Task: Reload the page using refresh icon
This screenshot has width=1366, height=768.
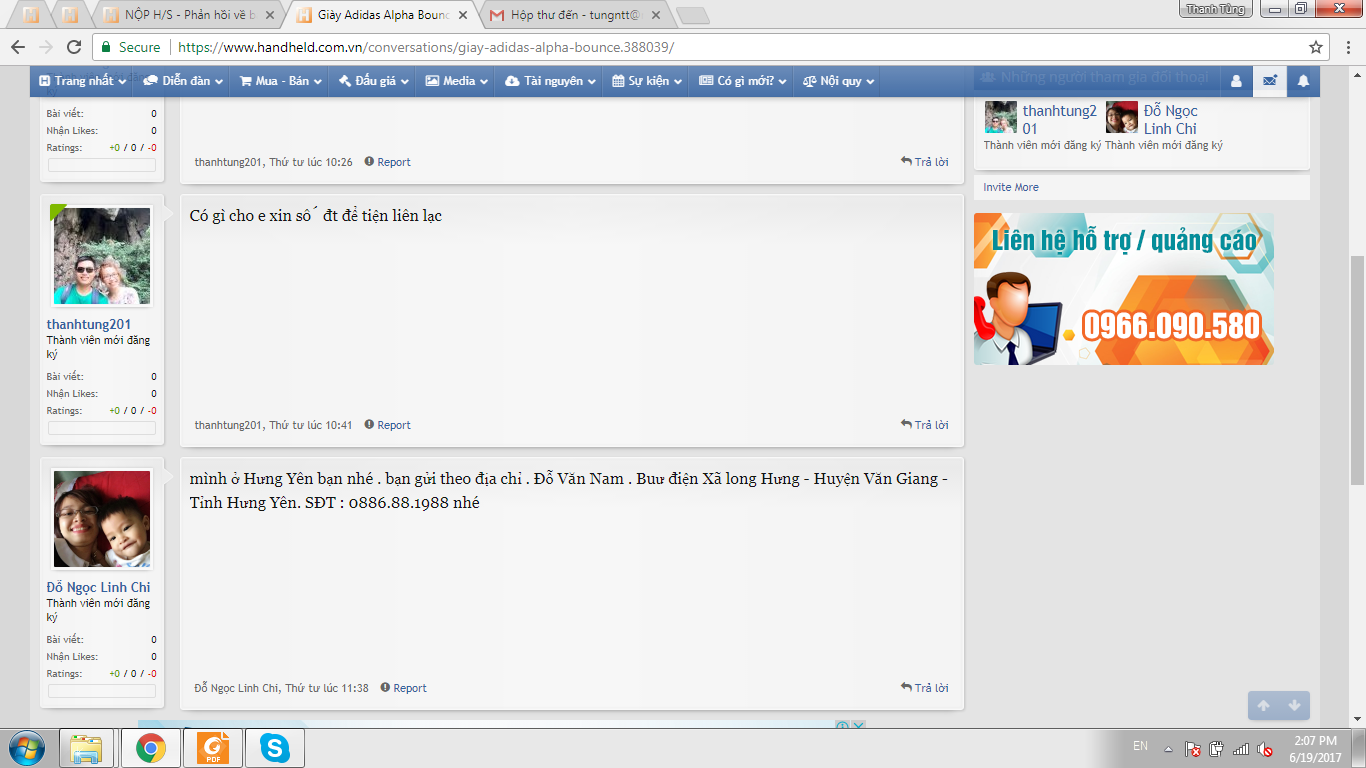Action: coord(73,47)
